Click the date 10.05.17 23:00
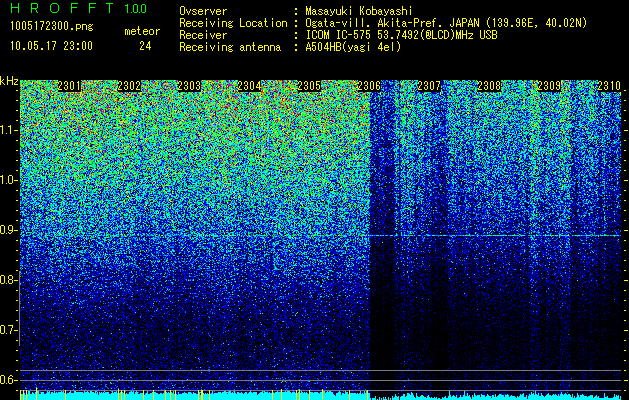 point(51,46)
